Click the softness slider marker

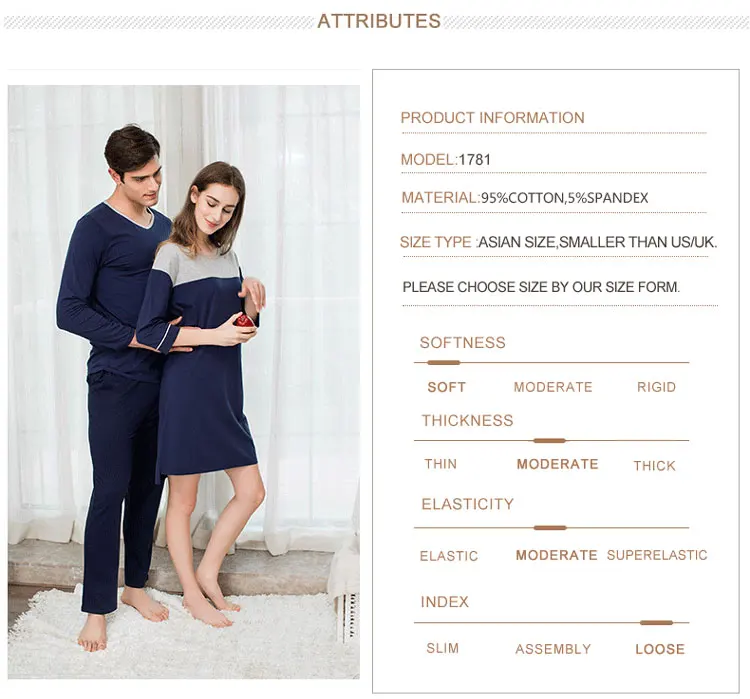(x=443, y=363)
